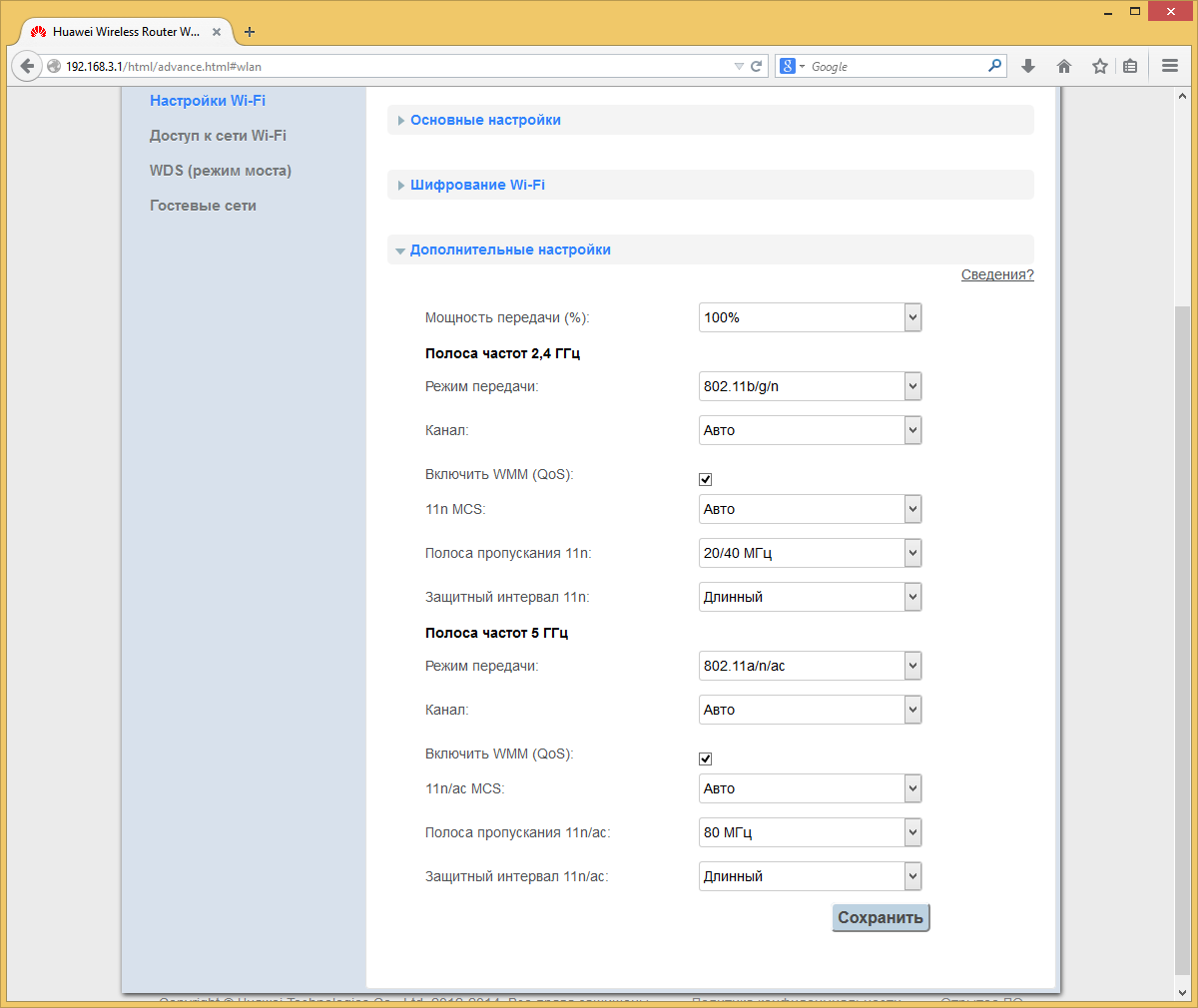This screenshot has height=1008, width=1198.
Task: Open Настройки Wi-Fi in the sidebar
Action: pyautogui.click(x=208, y=101)
